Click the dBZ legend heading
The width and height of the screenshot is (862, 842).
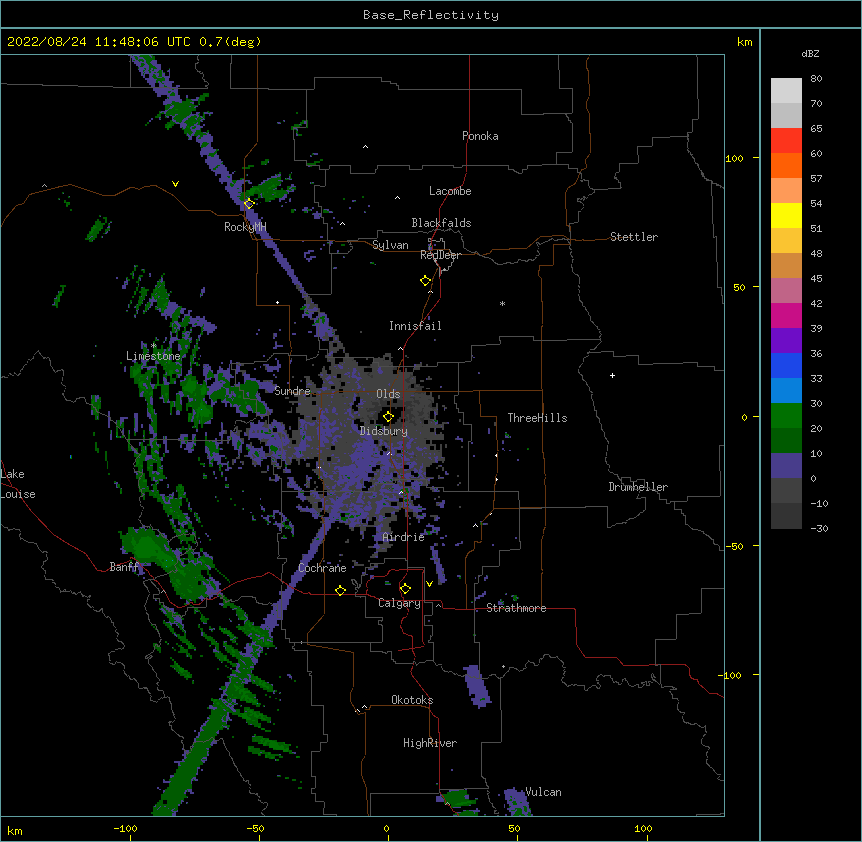coord(810,54)
